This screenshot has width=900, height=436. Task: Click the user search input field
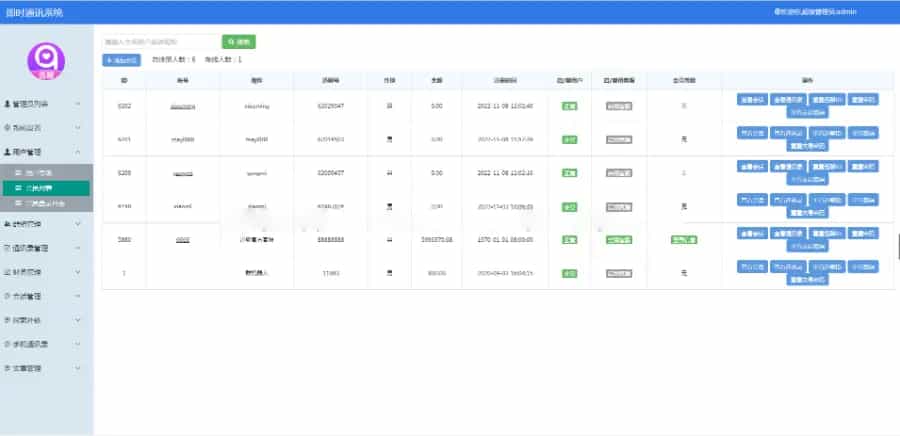(160, 42)
